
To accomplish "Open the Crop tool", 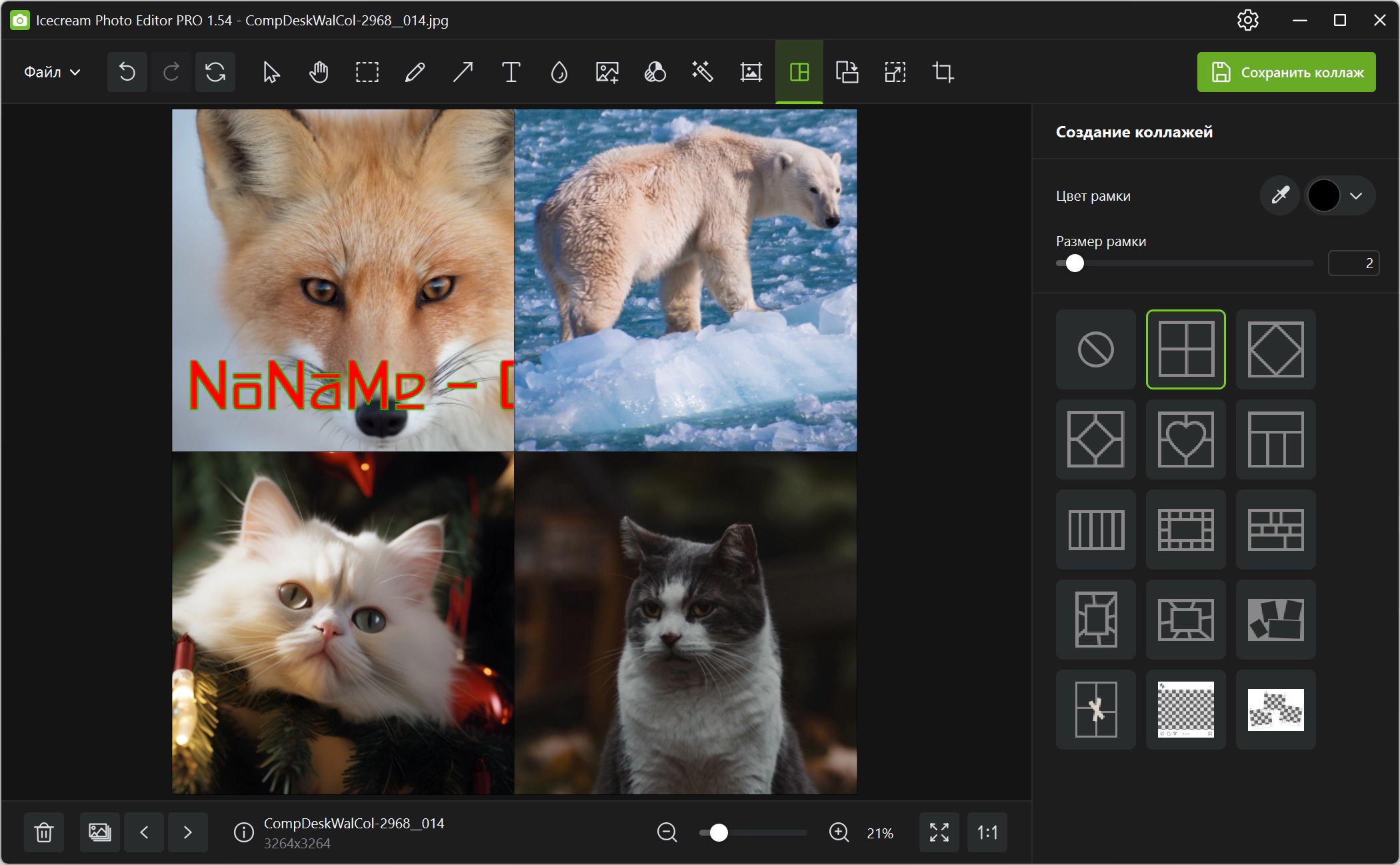I will 943,72.
